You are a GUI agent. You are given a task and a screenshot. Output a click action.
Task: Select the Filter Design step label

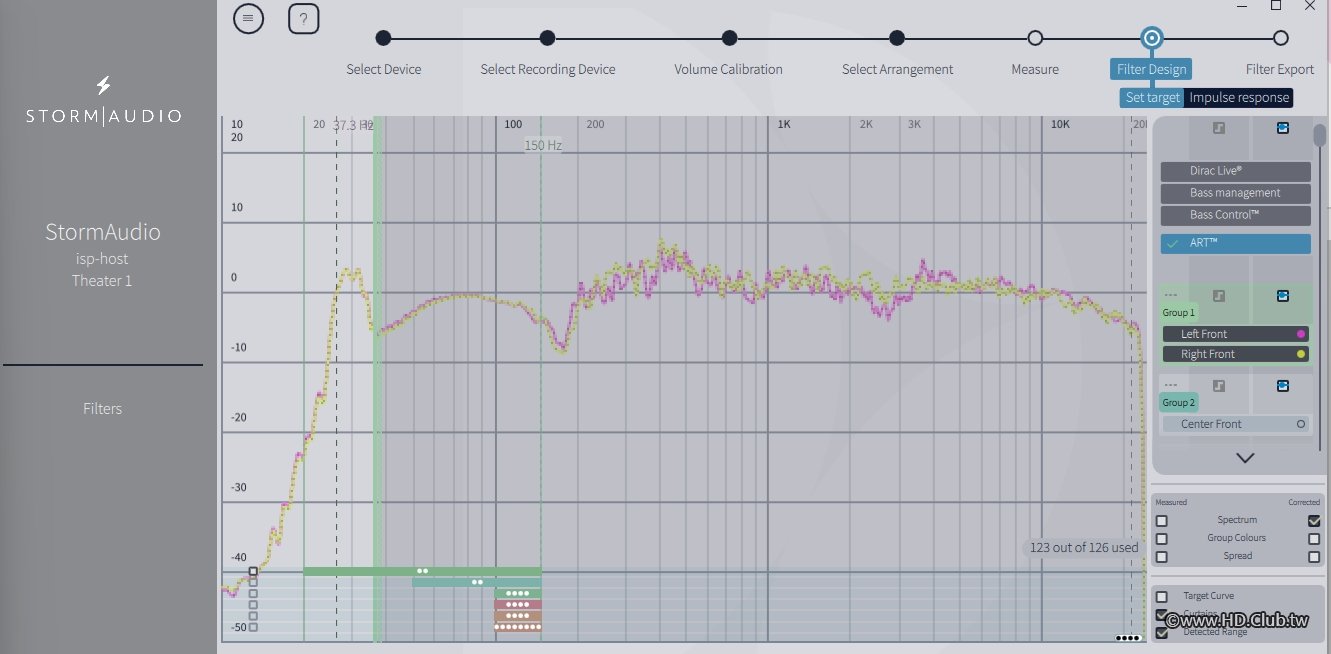[1151, 69]
